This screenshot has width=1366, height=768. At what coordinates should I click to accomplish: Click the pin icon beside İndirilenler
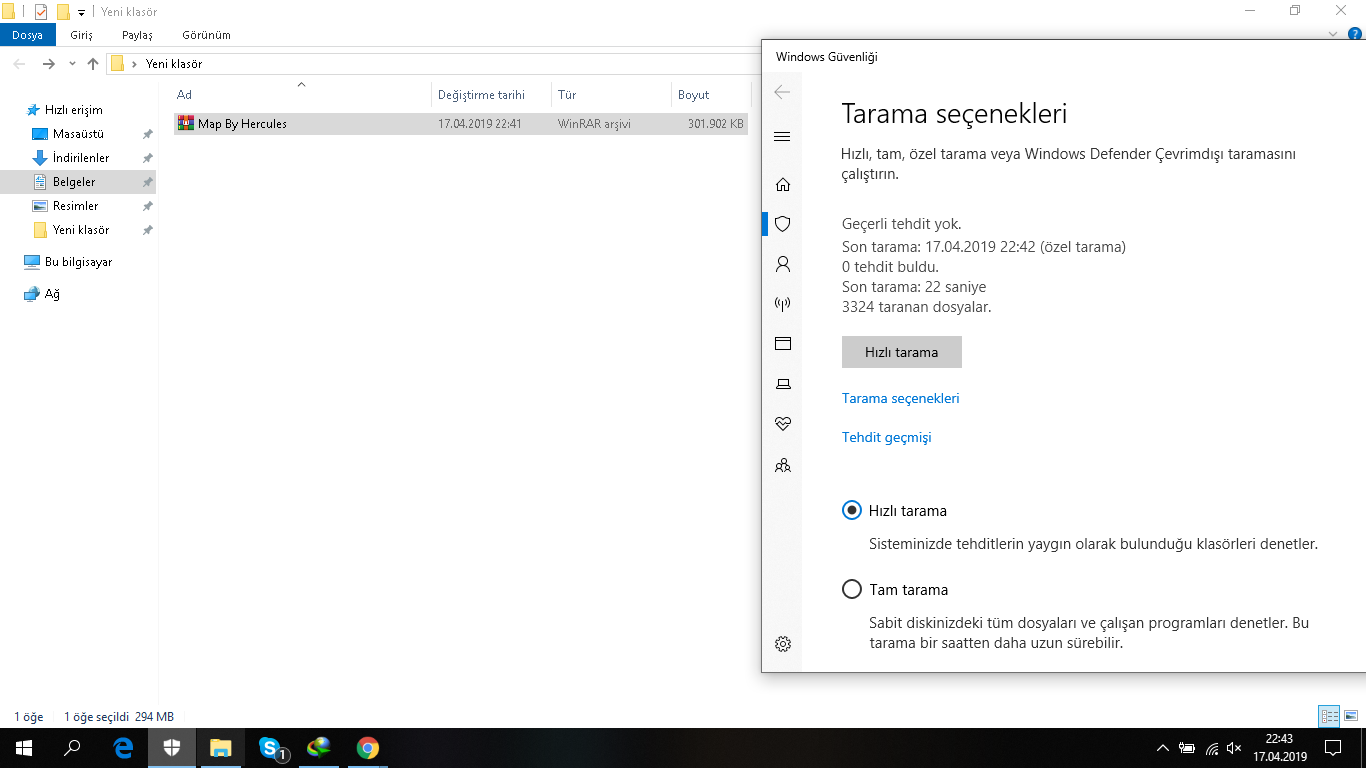[x=147, y=158]
